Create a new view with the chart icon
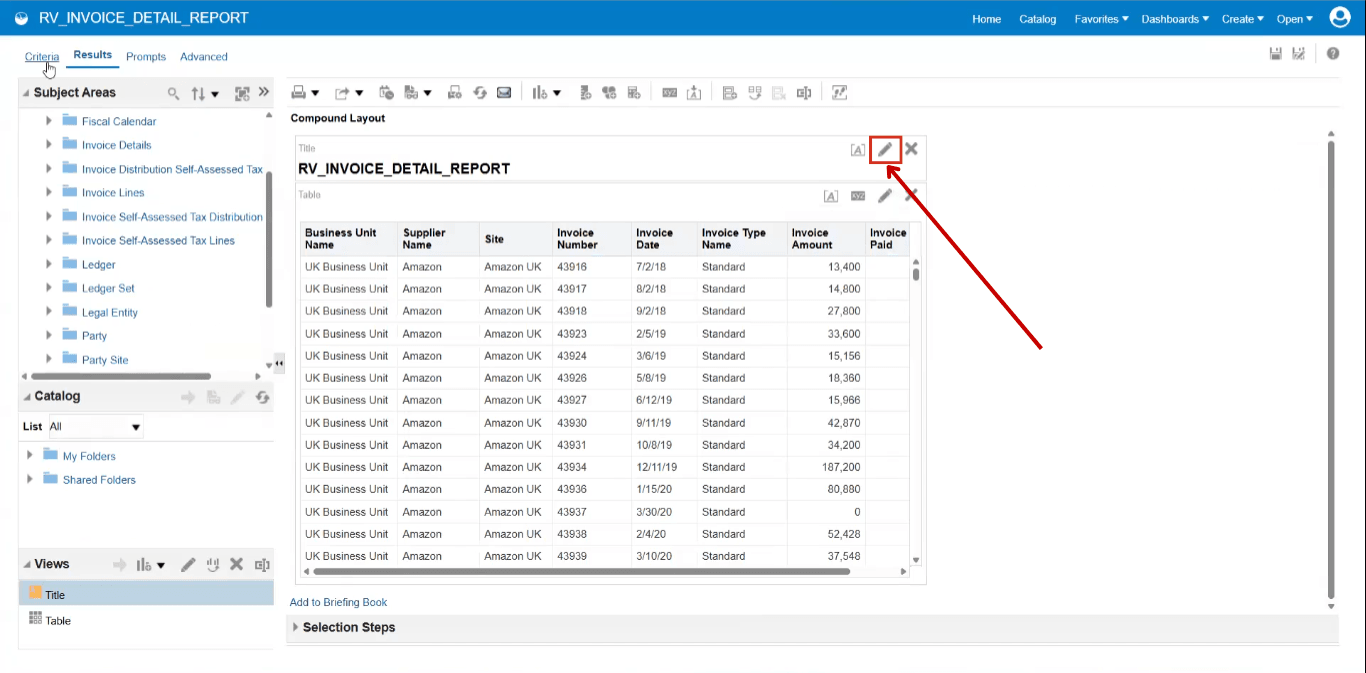The image size is (1366, 673). pyautogui.click(x=540, y=92)
